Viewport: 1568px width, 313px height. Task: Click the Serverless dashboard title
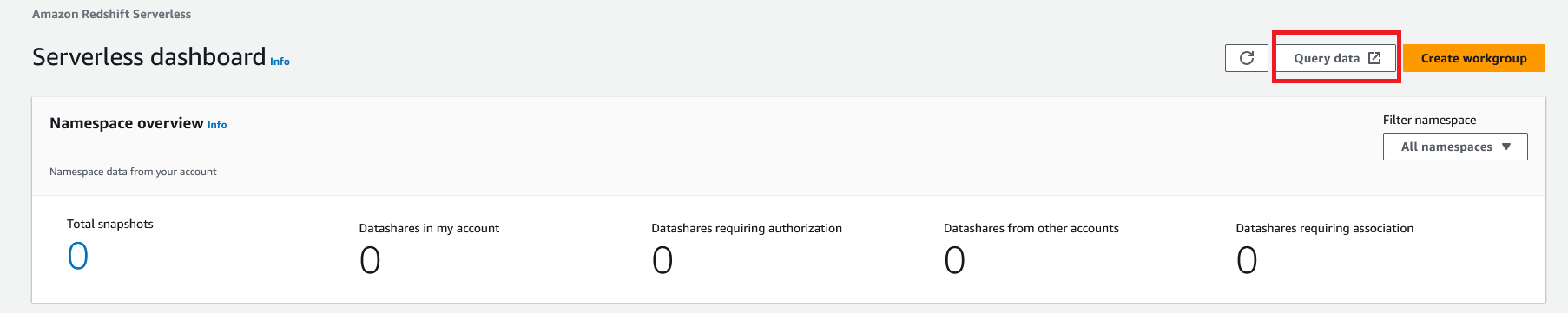click(148, 56)
